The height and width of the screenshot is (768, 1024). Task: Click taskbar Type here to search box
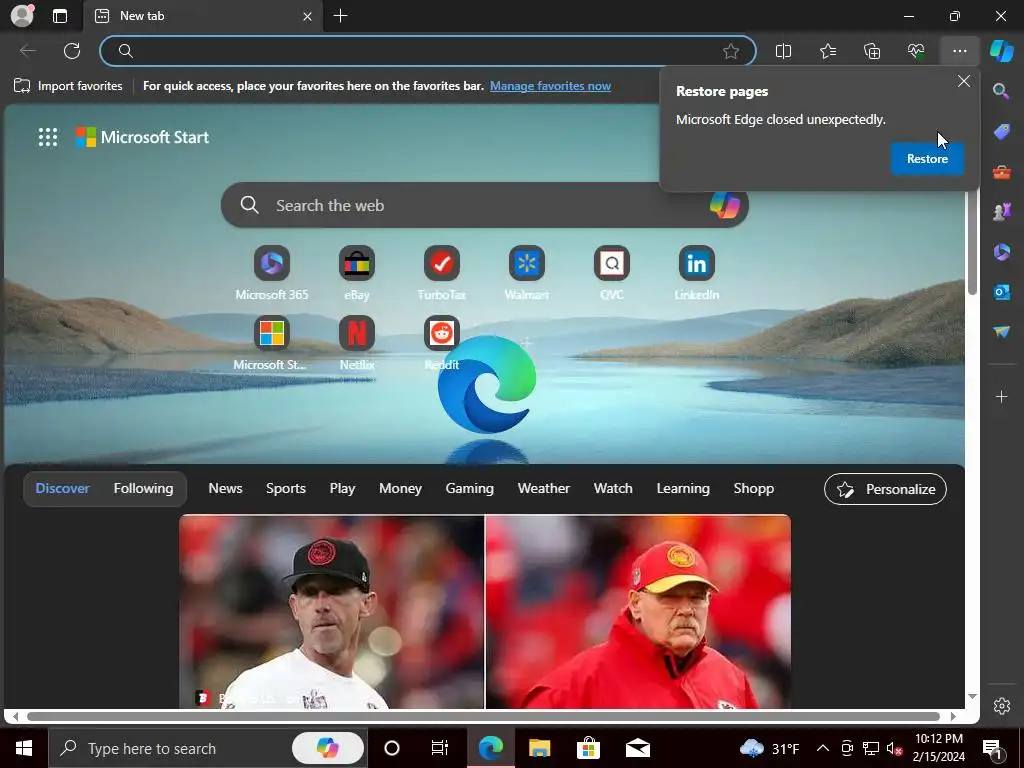point(208,748)
